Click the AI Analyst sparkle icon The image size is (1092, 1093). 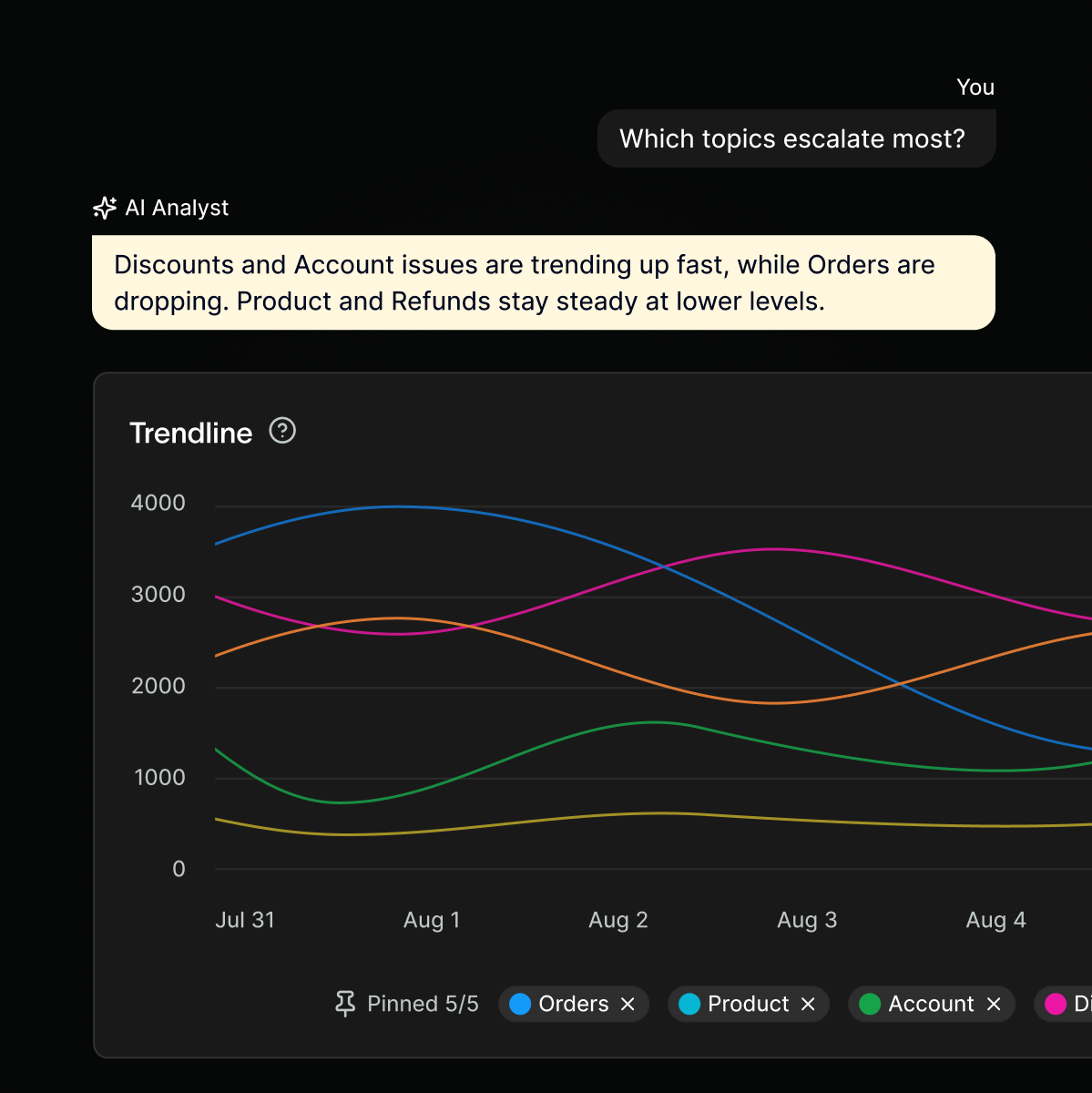tap(105, 208)
